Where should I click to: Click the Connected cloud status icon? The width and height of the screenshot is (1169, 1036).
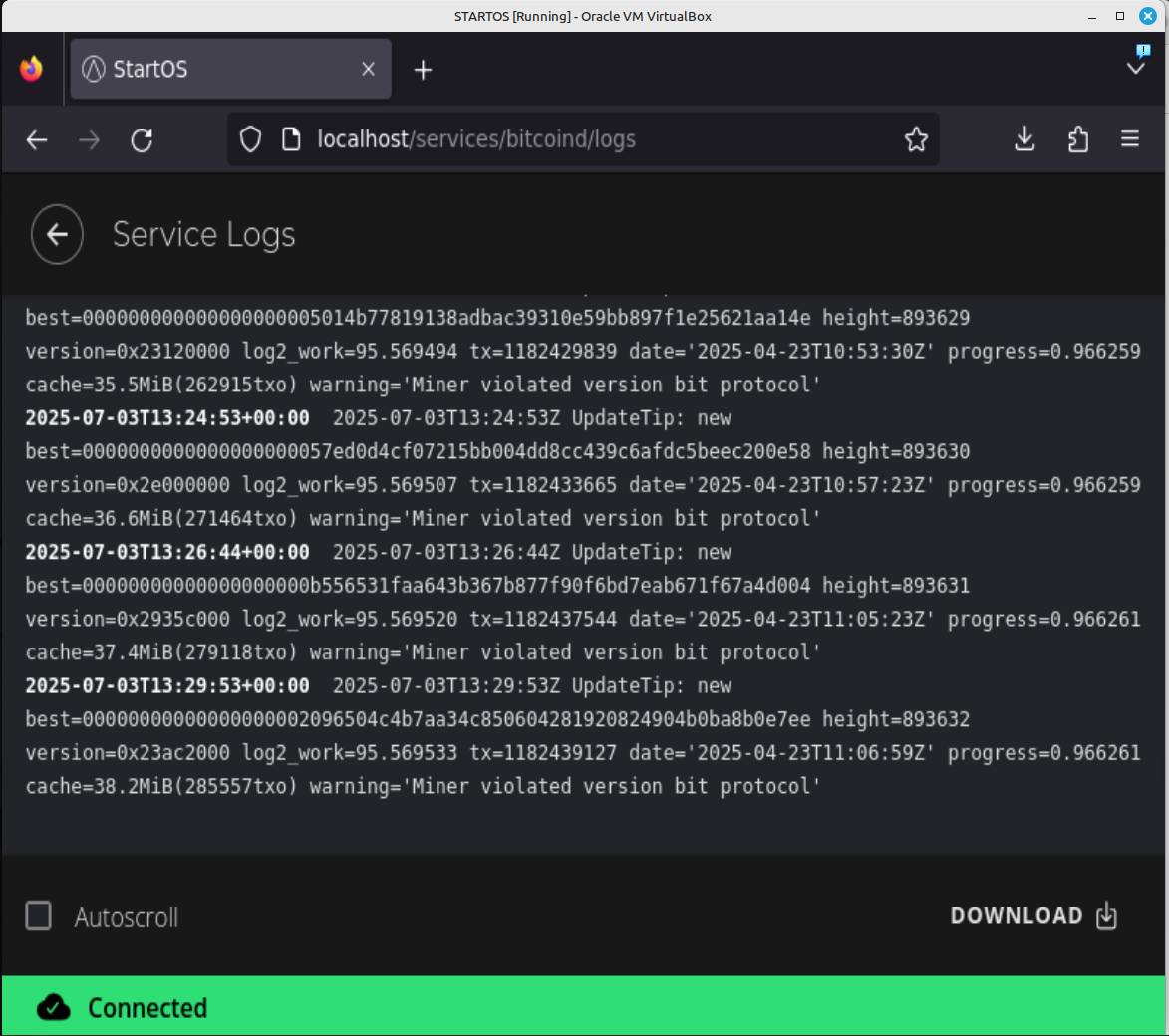(x=54, y=1008)
